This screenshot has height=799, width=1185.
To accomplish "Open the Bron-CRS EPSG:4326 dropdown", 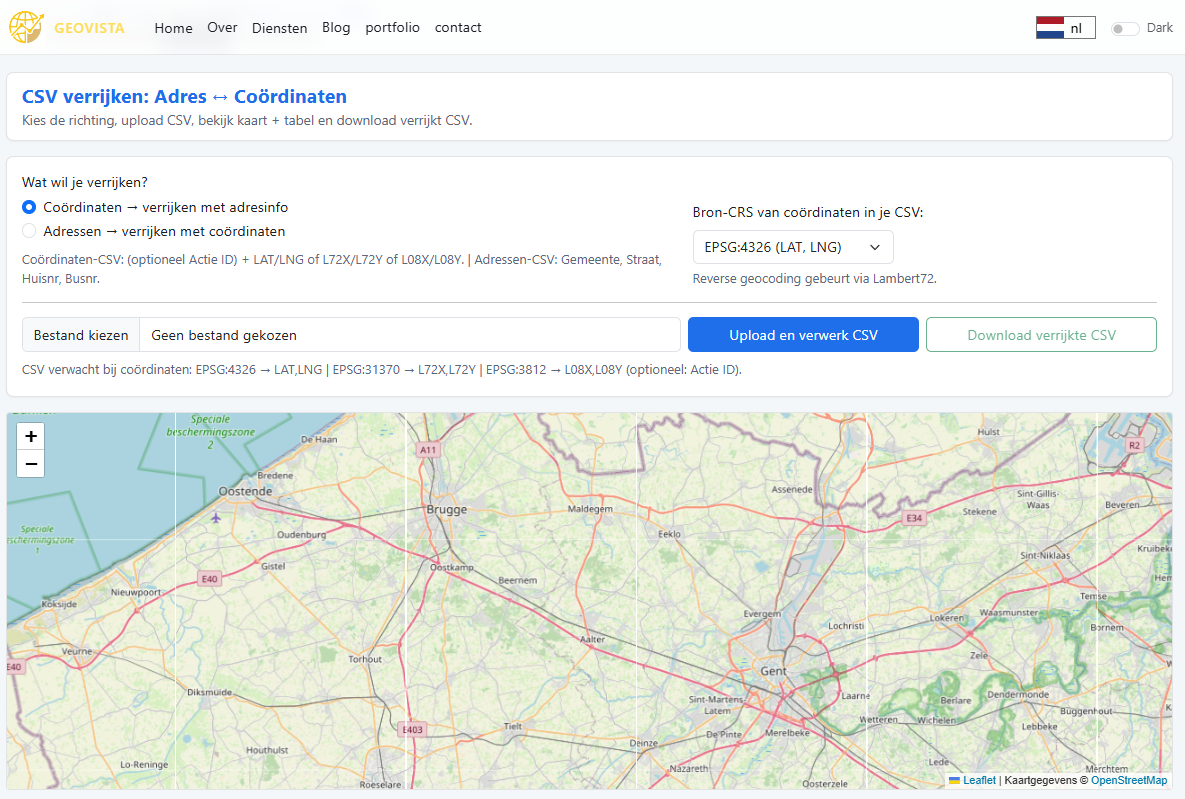I will 792,247.
